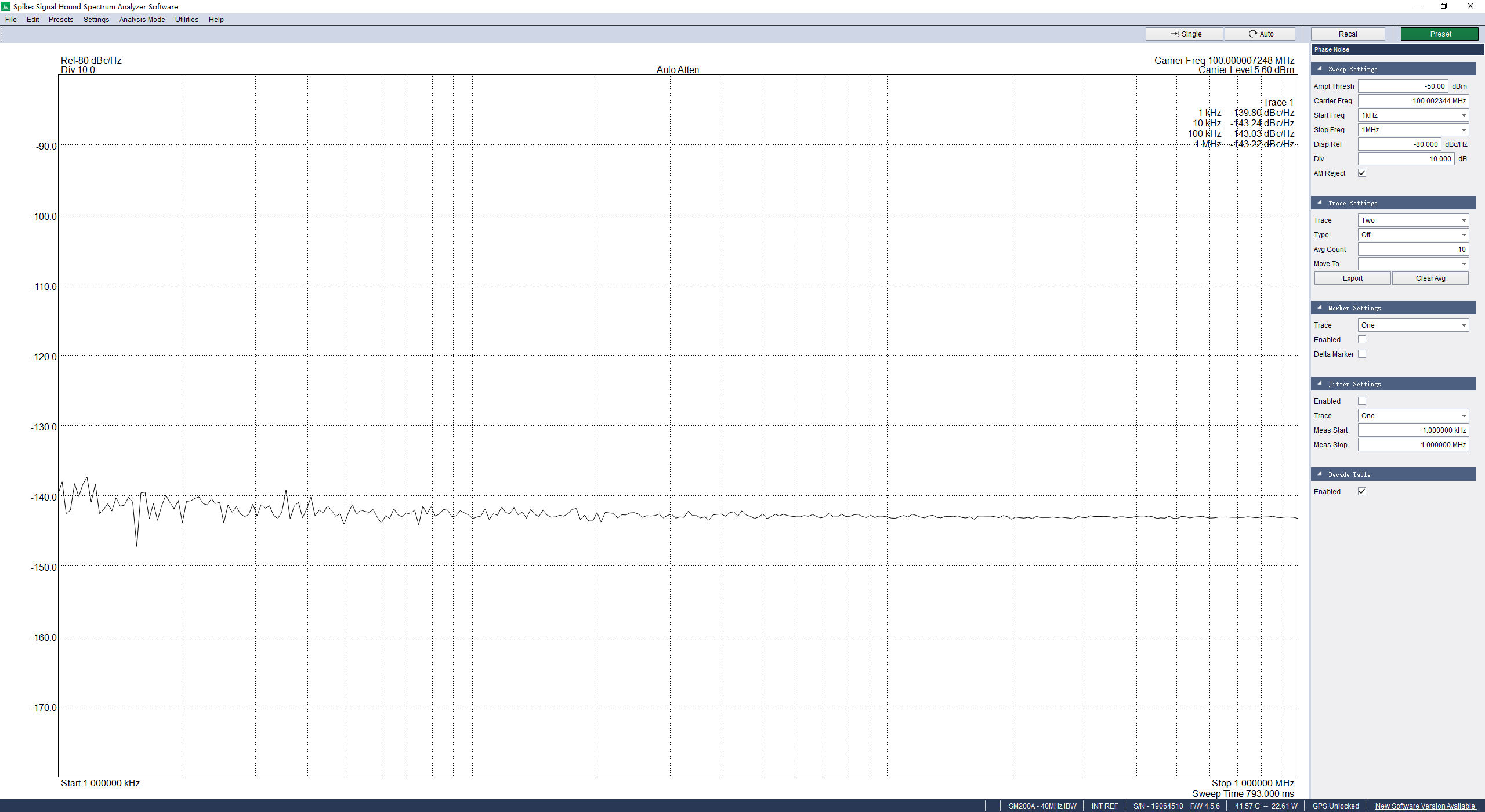The width and height of the screenshot is (1485, 812).
Task: Enable Auto continuous sweep
Action: 1259,34
